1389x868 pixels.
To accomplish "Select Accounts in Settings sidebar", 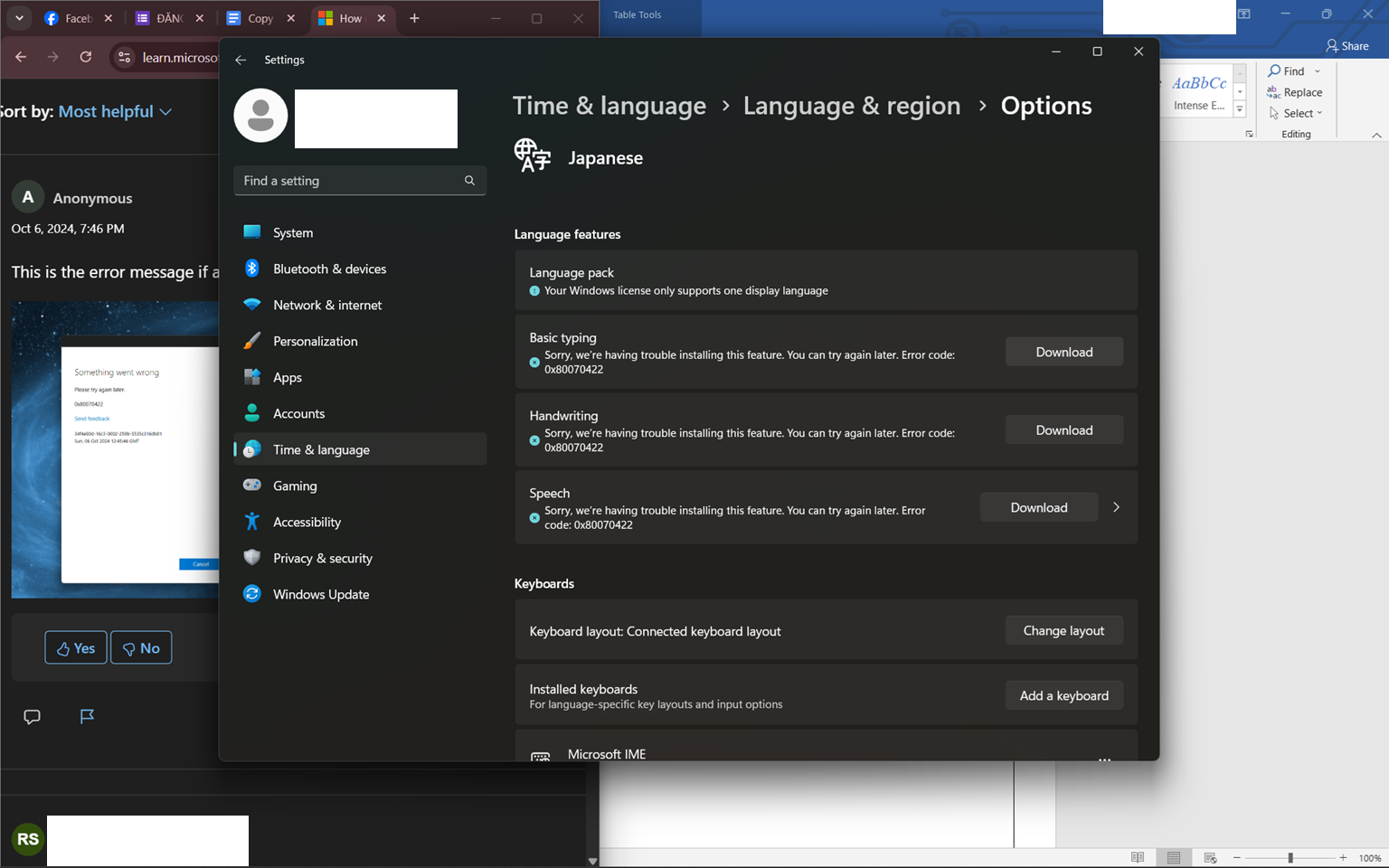I will [360, 413].
